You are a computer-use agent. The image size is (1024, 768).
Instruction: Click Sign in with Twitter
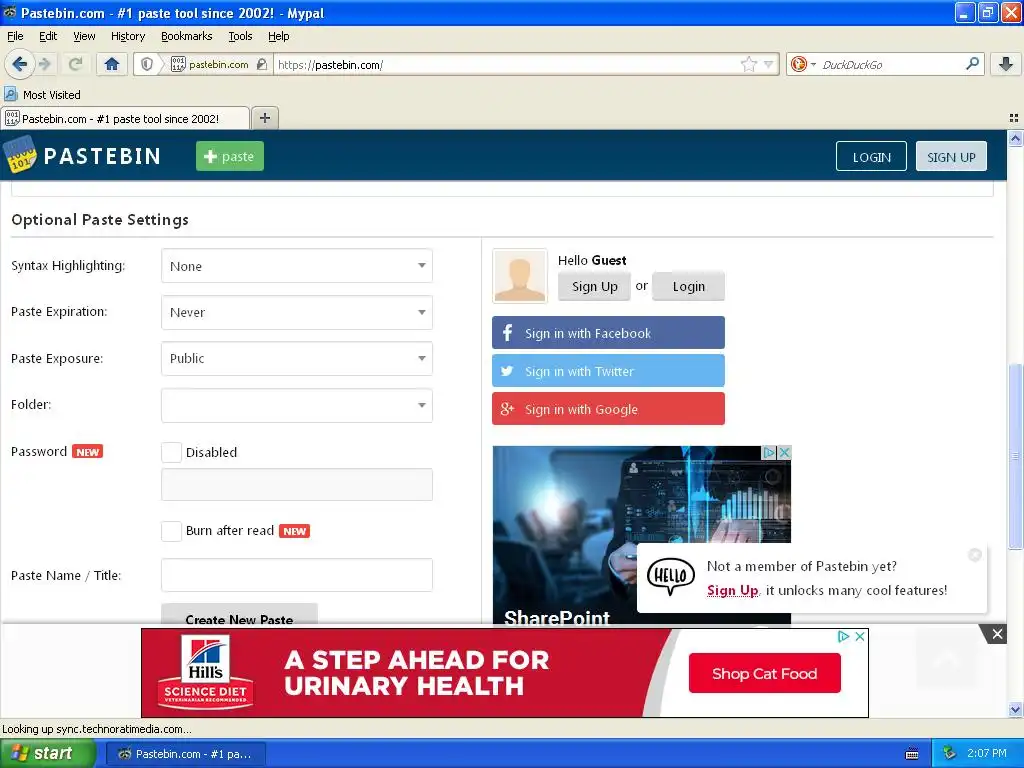[608, 371]
